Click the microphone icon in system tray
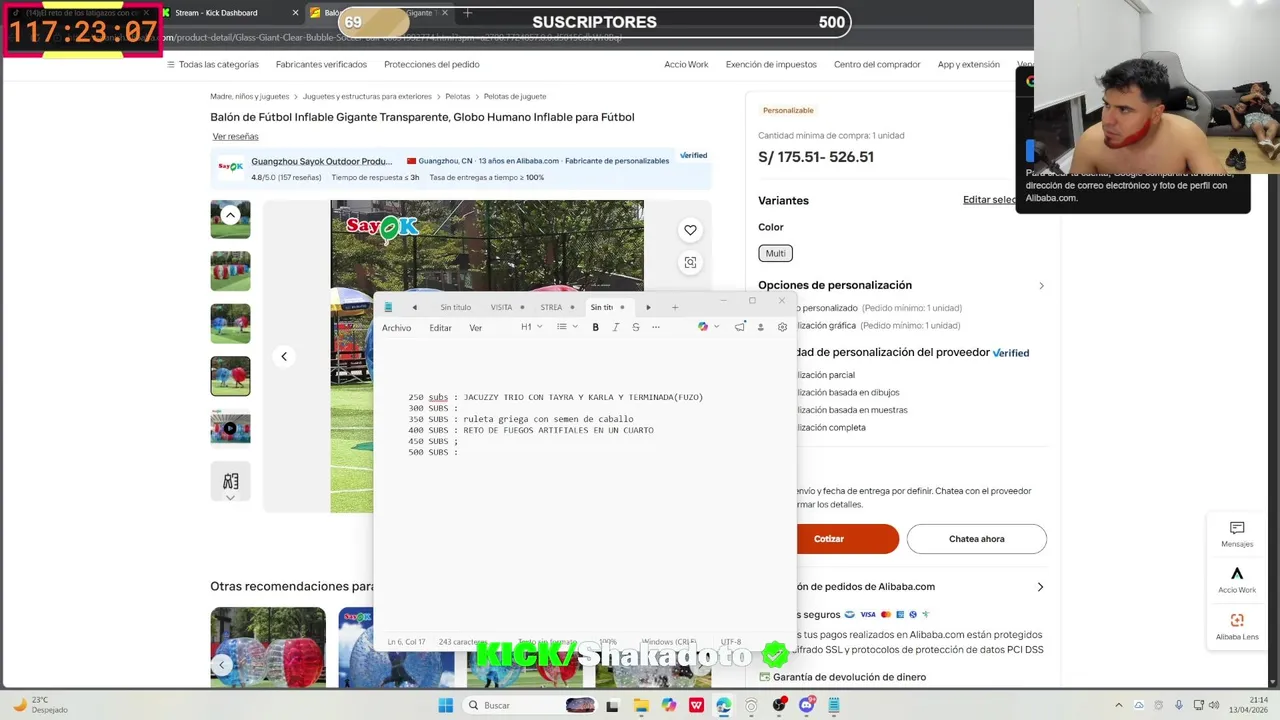Viewport: 1280px width, 720px height. tap(1179, 705)
